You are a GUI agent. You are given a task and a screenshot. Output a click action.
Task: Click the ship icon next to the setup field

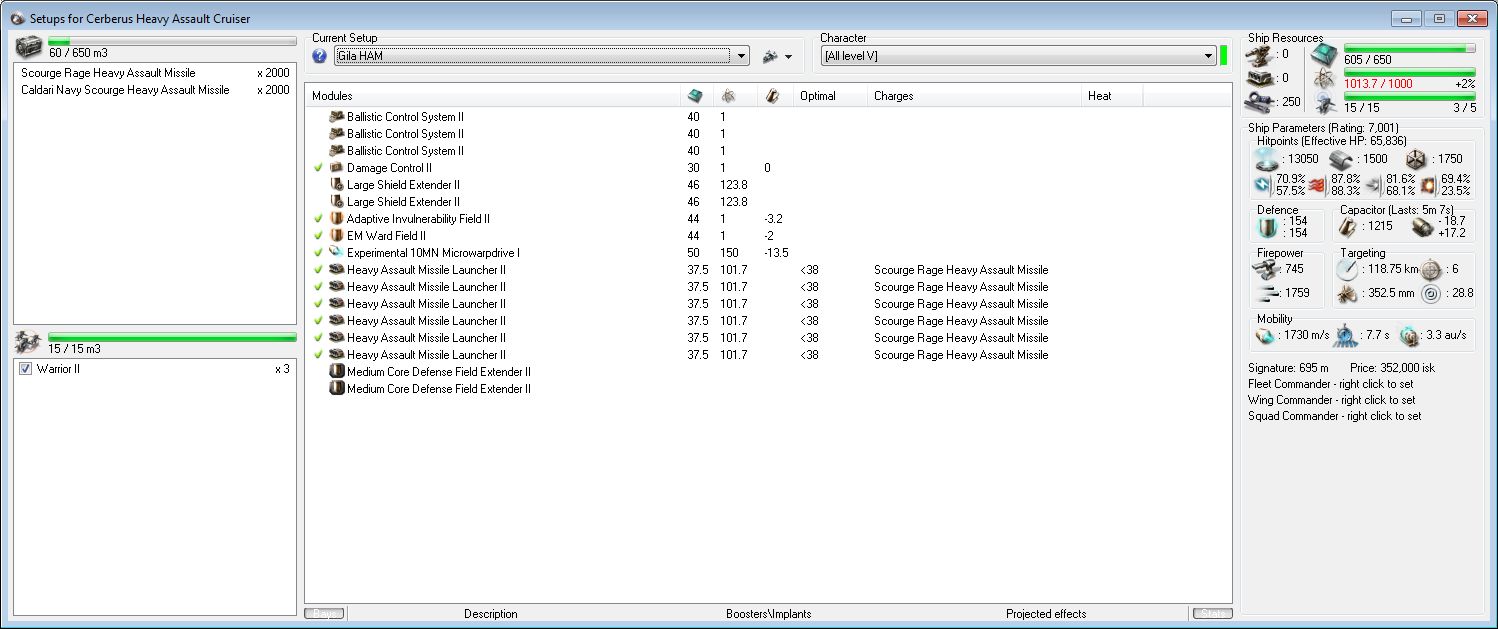coord(770,57)
